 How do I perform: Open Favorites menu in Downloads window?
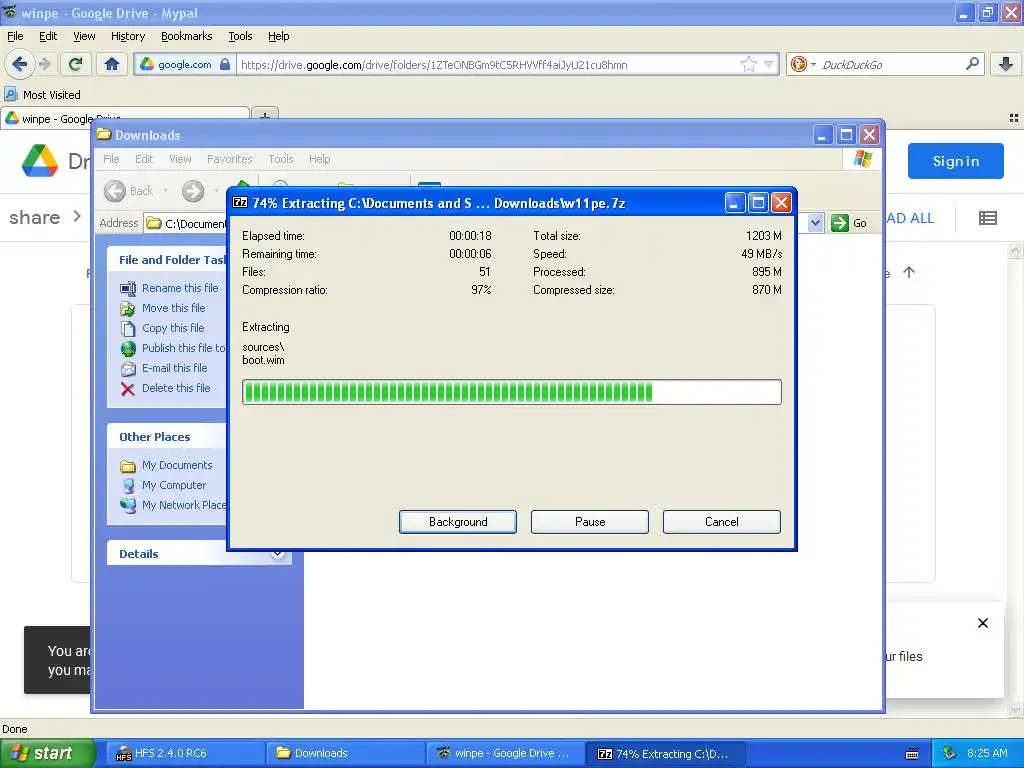[229, 159]
